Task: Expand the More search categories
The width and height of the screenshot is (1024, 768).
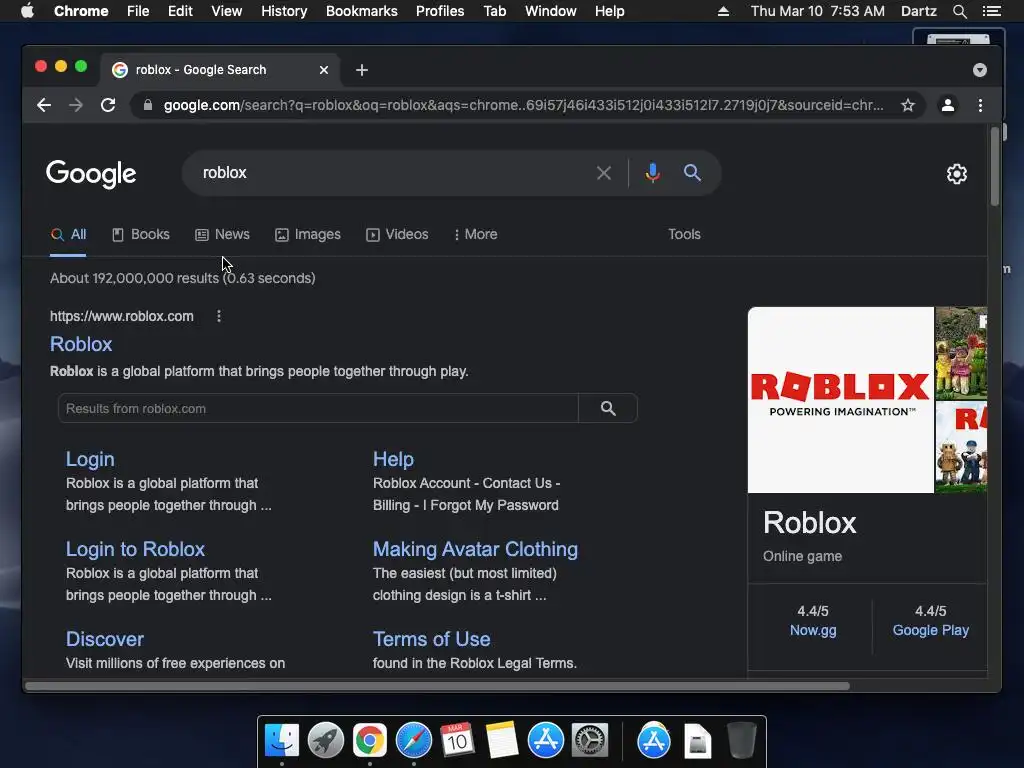Action: click(475, 234)
